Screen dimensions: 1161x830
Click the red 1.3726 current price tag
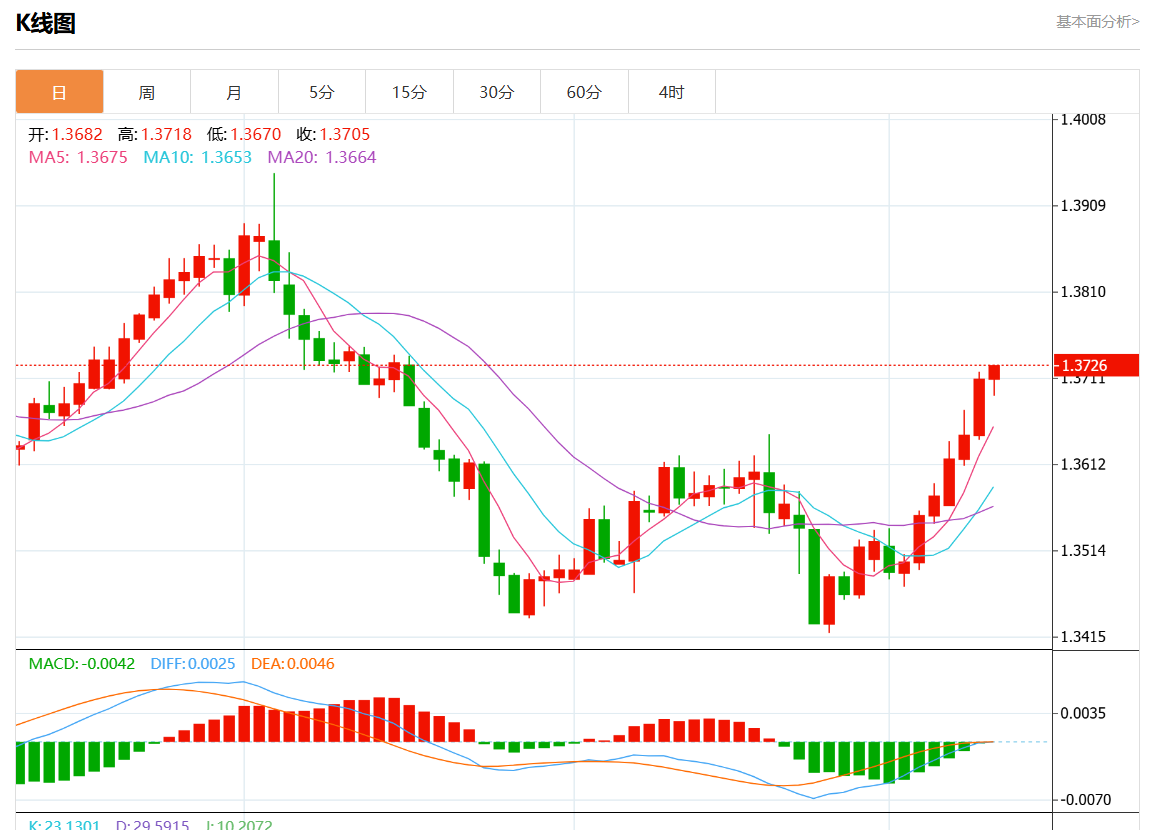point(1096,366)
